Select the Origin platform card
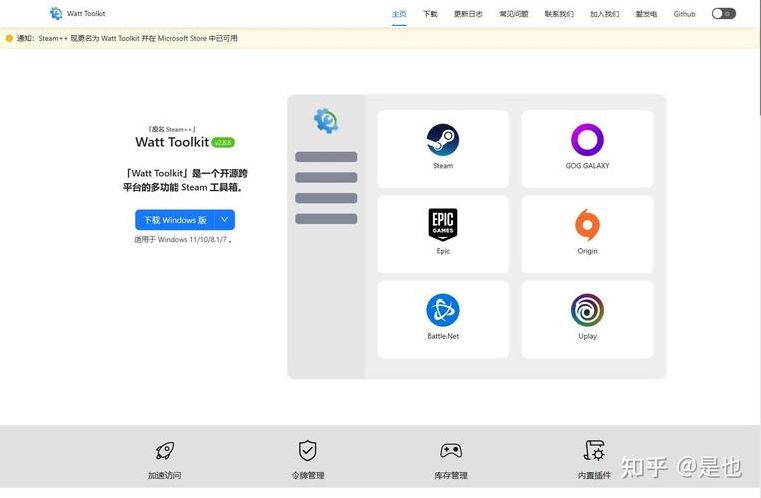Image resolution: width=761 pixels, height=498 pixels. (587, 234)
